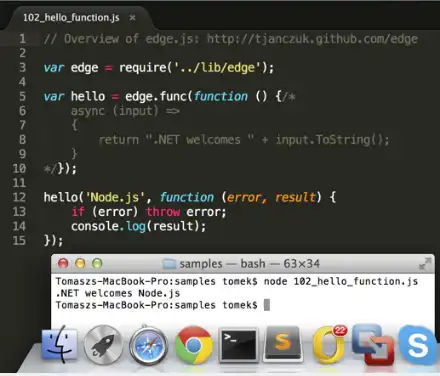
Task: Open Terminal app in the dock
Action: 238,345
